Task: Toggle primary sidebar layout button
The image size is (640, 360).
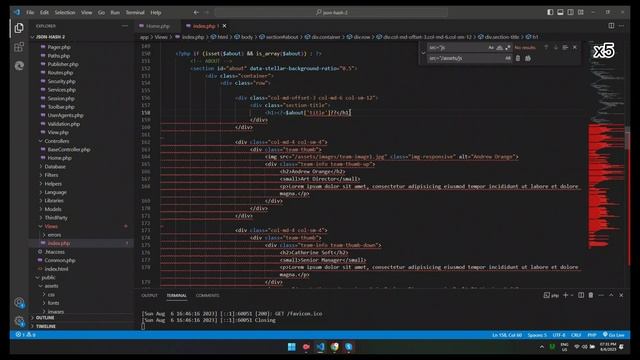Action: pyautogui.click(x=550, y=12)
